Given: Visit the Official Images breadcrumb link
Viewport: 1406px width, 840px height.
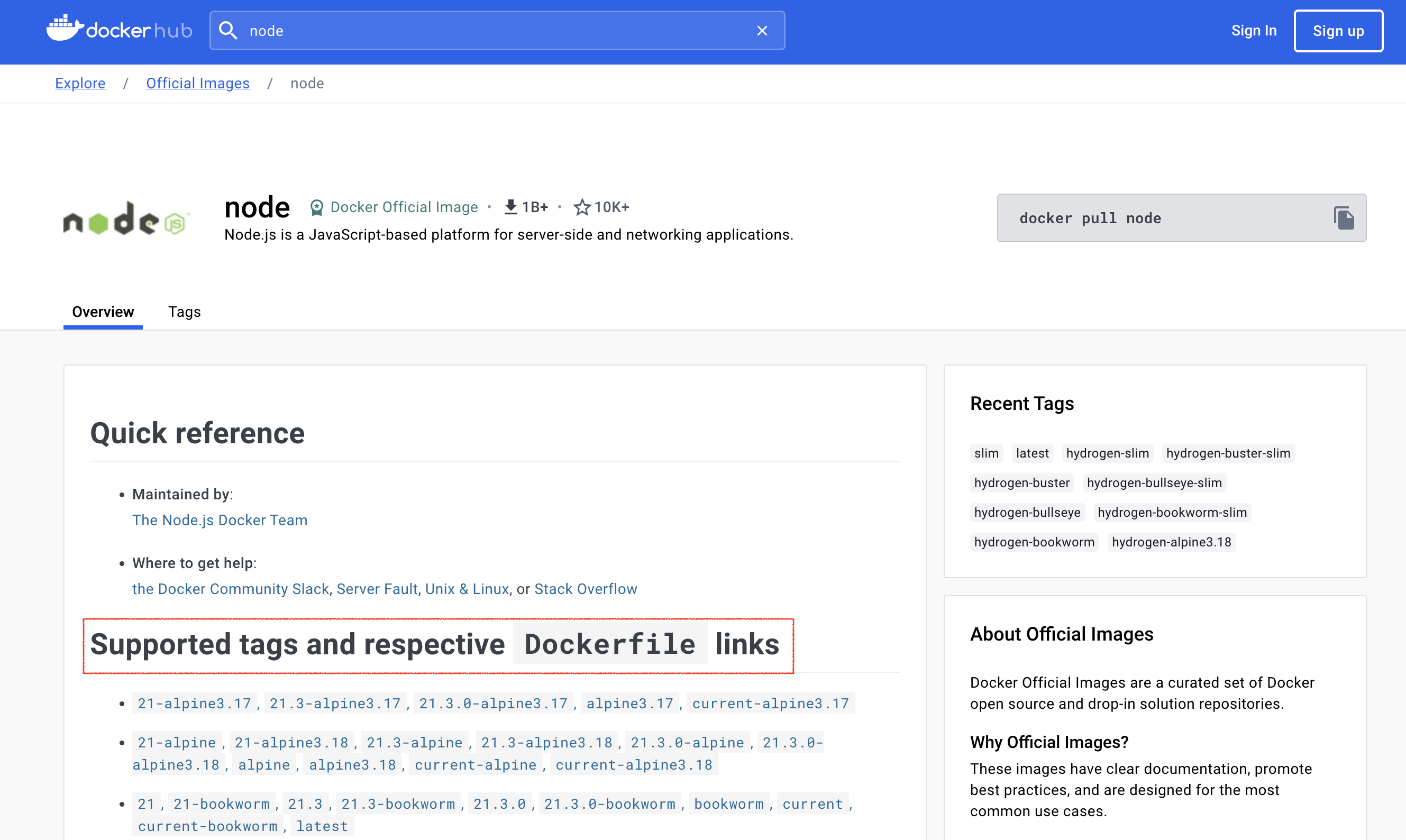Looking at the screenshot, I should (x=197, y=83).
